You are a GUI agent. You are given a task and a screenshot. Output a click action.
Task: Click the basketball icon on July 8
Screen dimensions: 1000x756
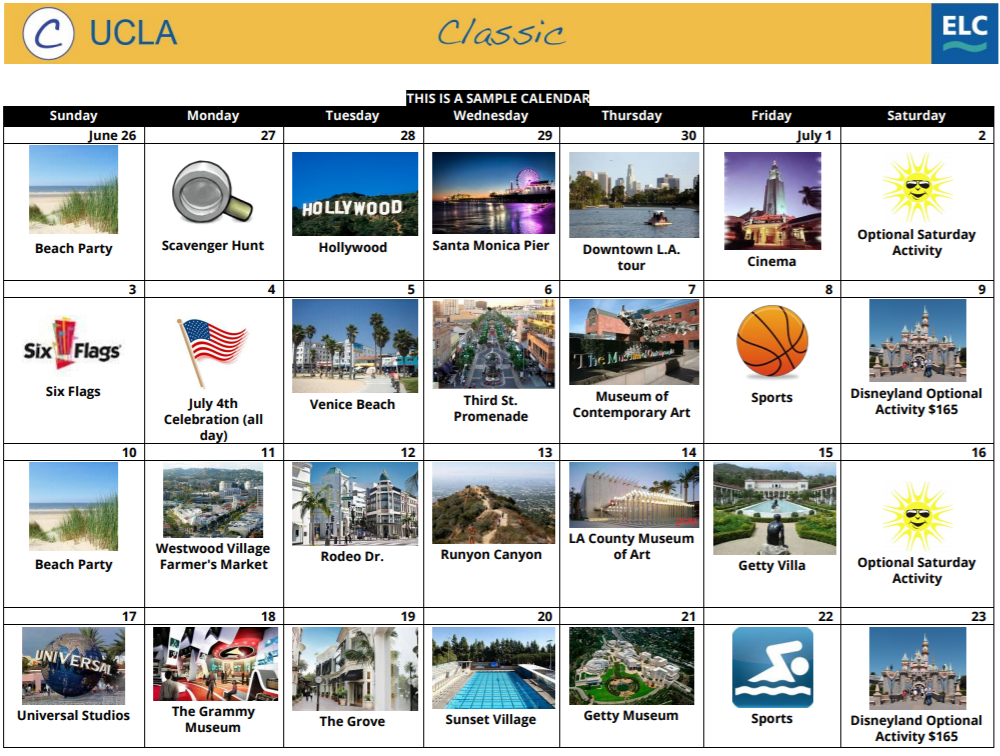coord(772,341)
